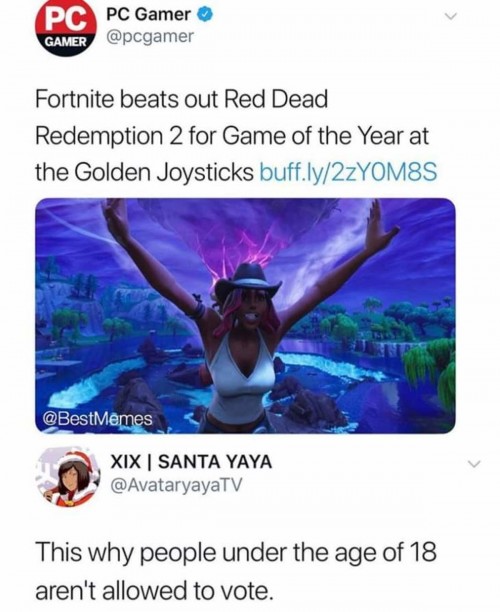
Task: Click the blue verified badge
Action: click(206, 15)
